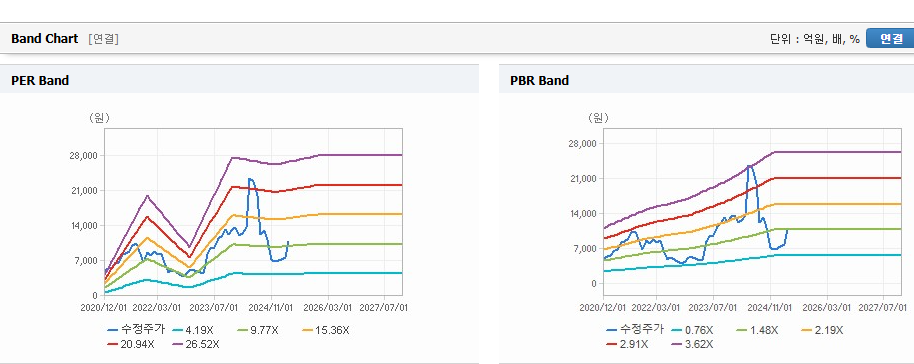Screen dimensions: 914x364
Task: Toggle the 2.19X series in PBR legend
Action: pyautogui.click(x=822, y=330)
